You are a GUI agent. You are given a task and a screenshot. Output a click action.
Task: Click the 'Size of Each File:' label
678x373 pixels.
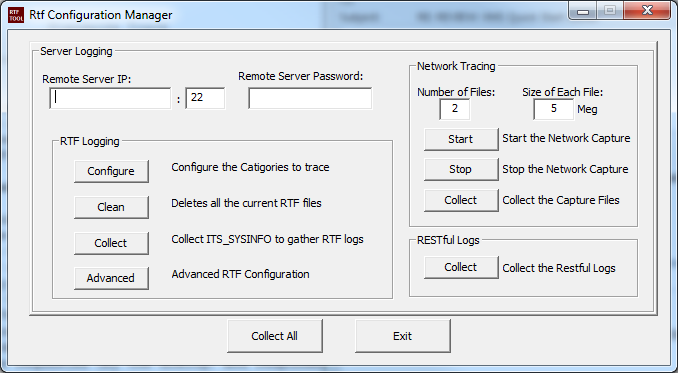pyautogui.click(x=563, y=92)
